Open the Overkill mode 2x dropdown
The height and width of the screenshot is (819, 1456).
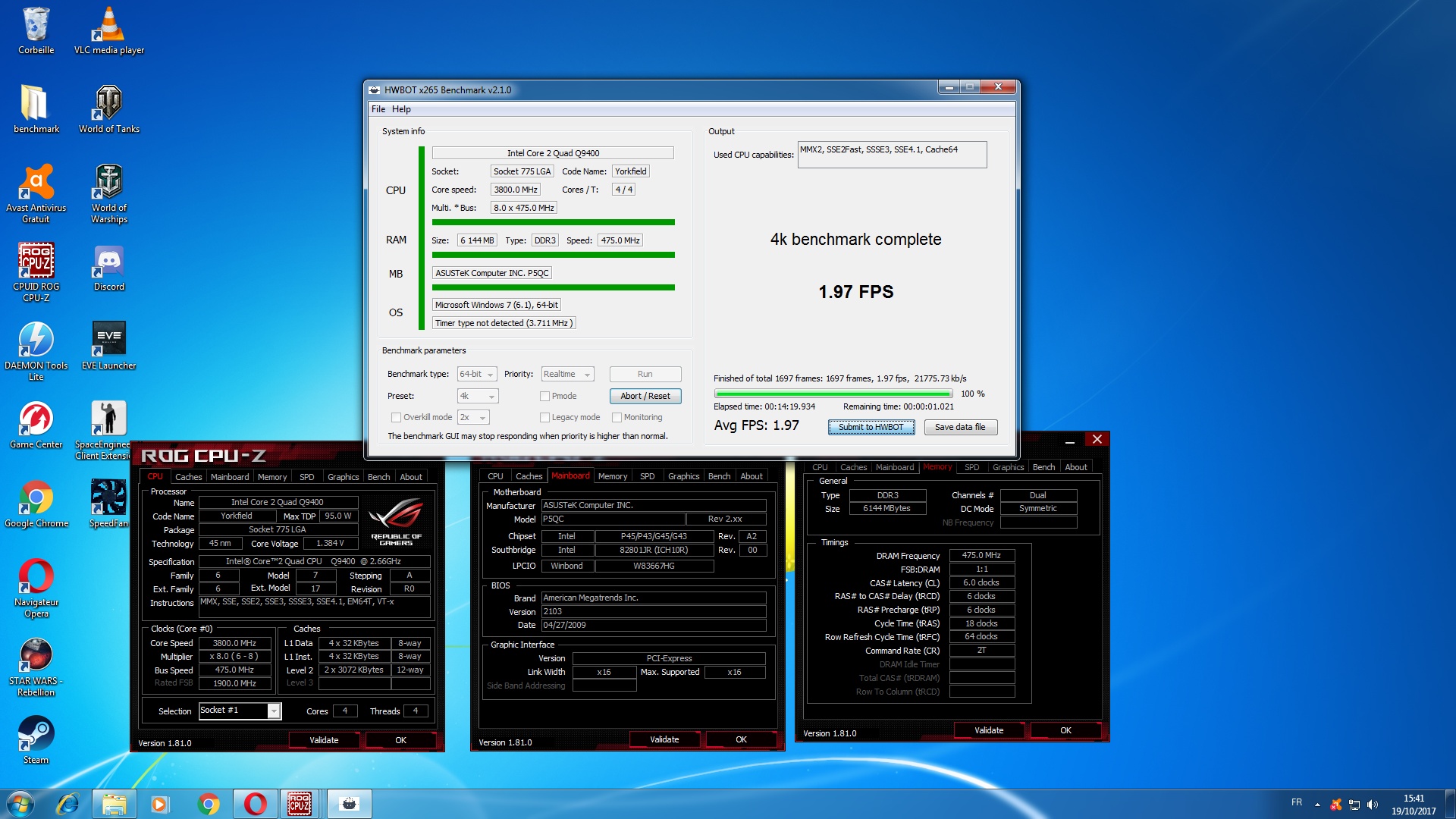pos(473,417)
